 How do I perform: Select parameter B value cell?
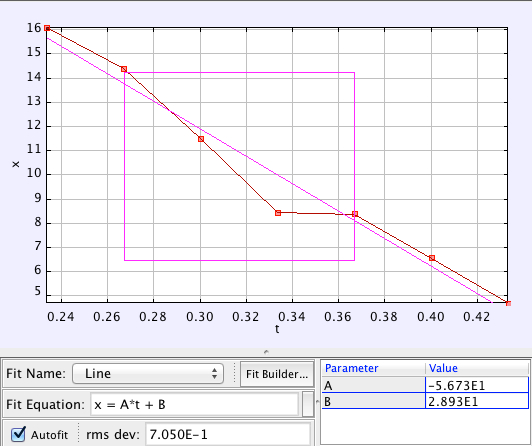click(476, 401)
